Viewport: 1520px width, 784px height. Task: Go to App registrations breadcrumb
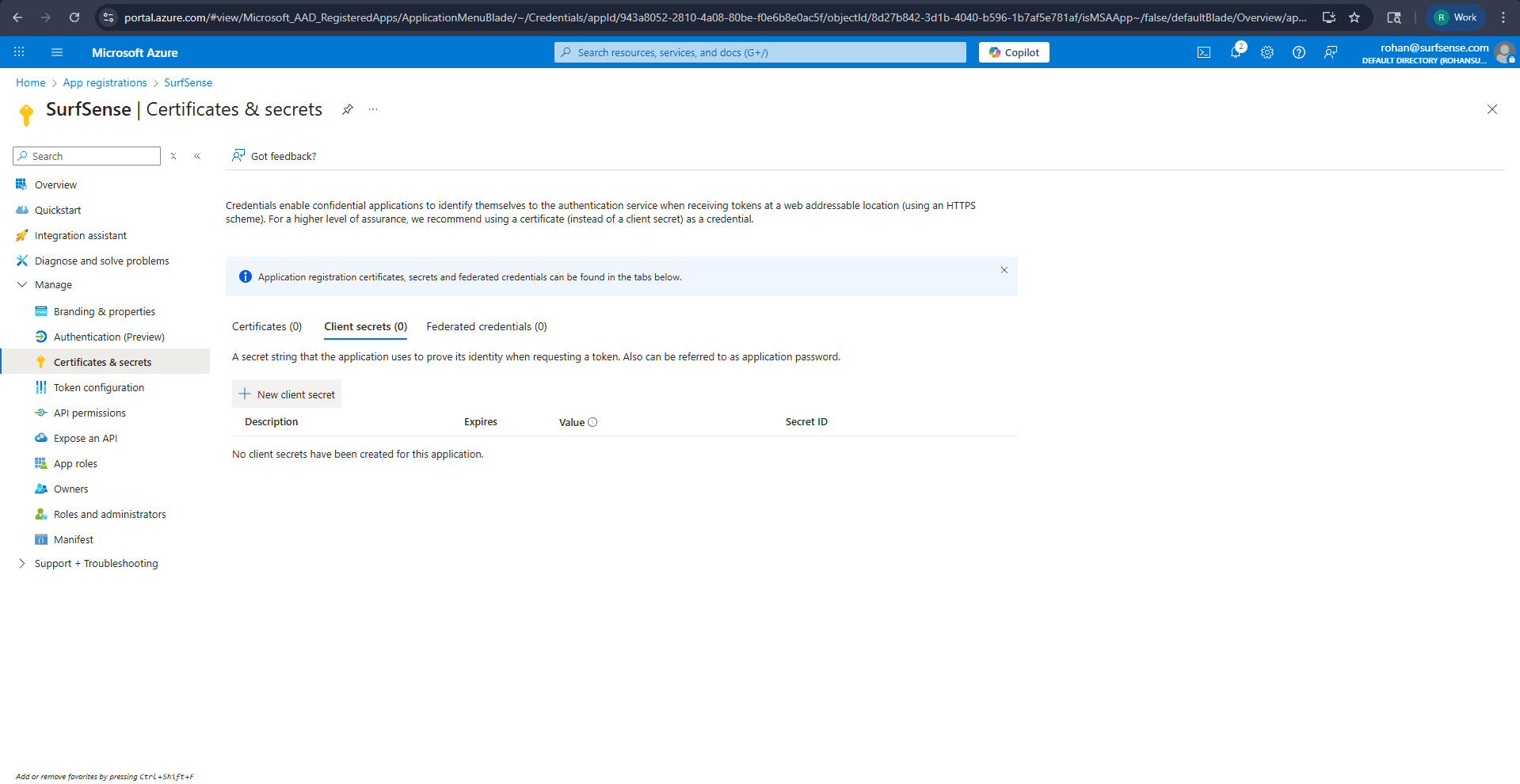[105, 82]
